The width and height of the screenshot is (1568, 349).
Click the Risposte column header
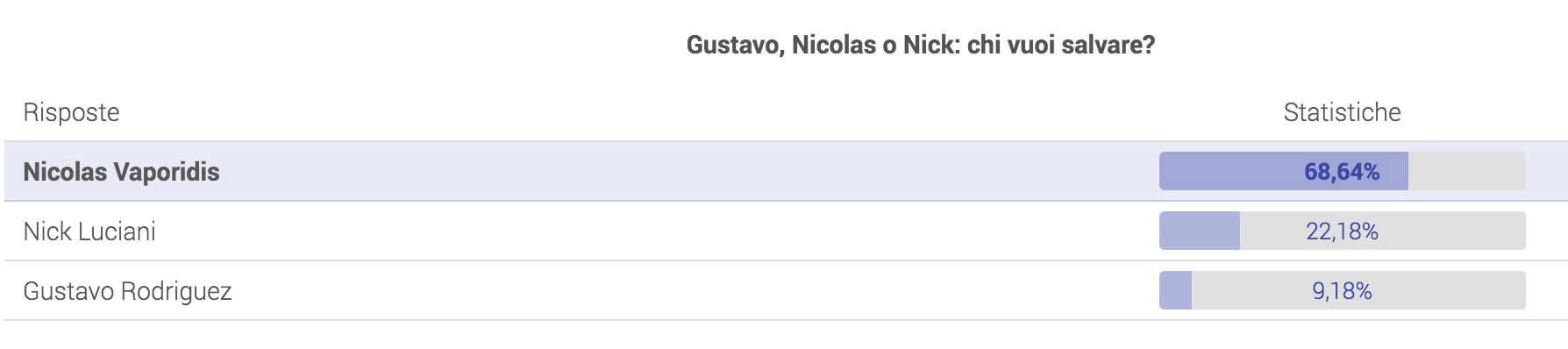point(71,112)
